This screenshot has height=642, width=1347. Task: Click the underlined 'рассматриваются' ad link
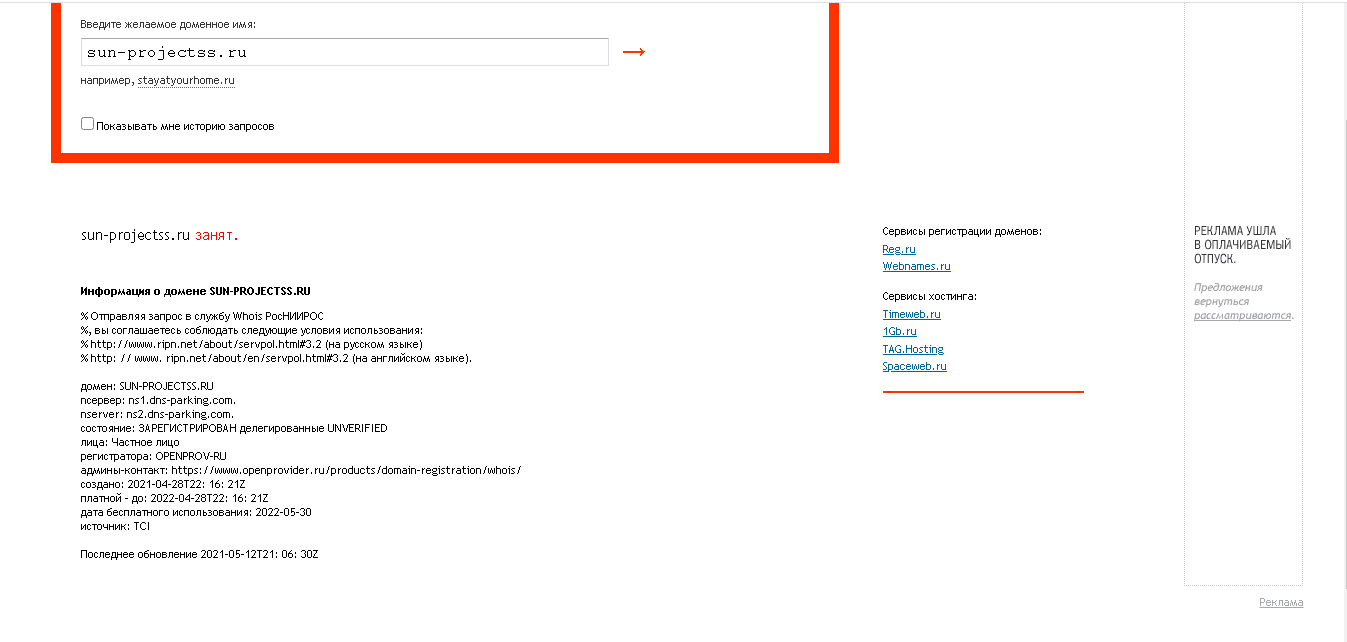pos(1242,315)
